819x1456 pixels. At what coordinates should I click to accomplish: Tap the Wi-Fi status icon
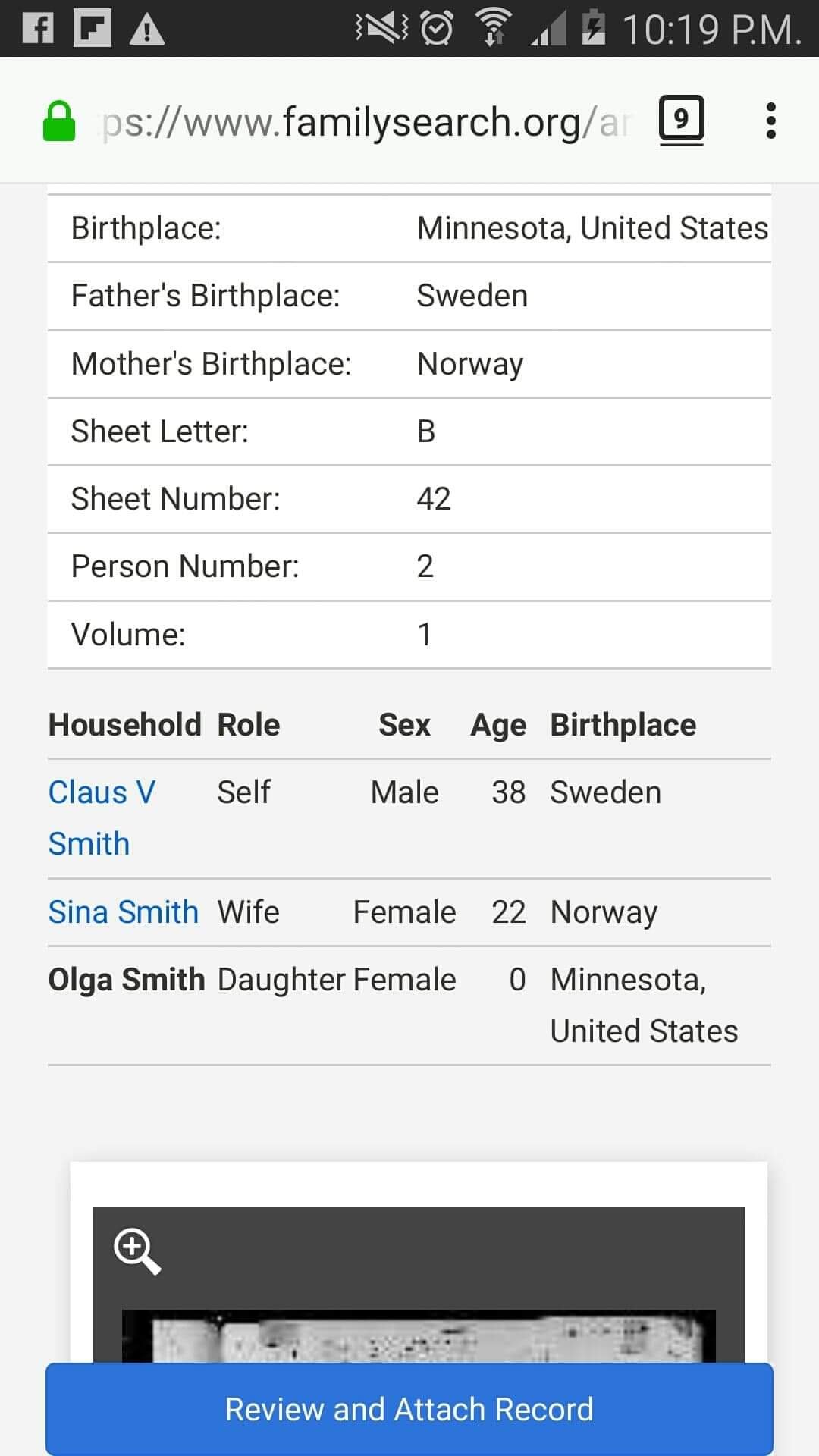pyautogui.click(x=493, y=29)
